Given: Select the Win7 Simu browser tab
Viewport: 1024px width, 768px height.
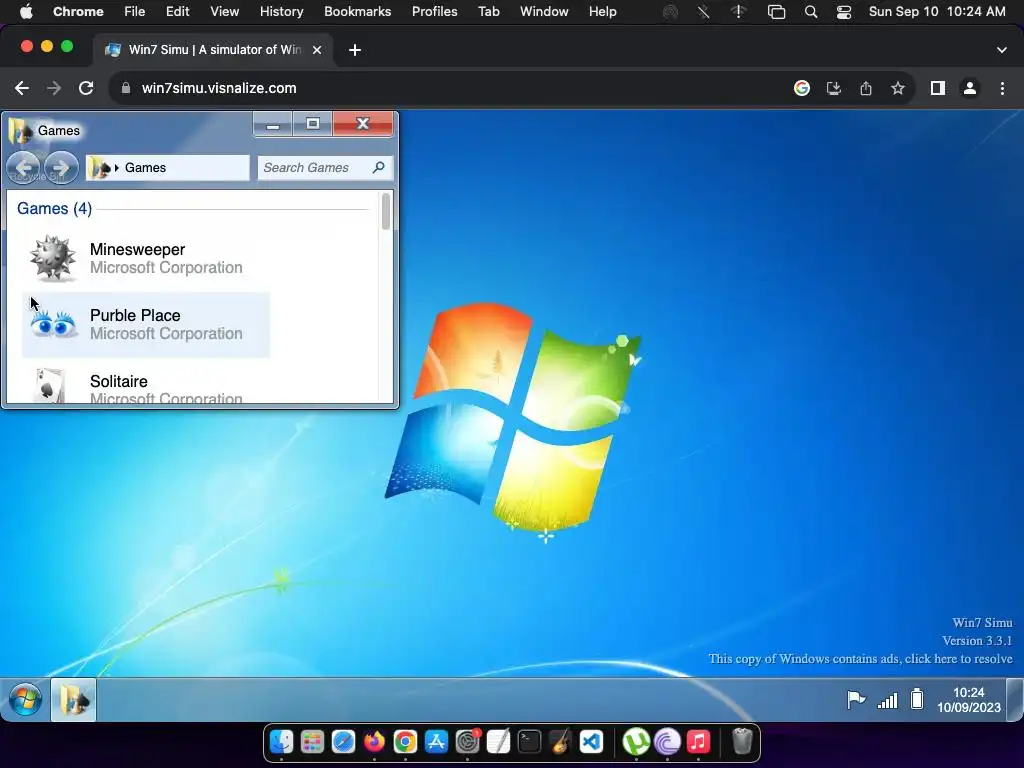Looking at the screenshot, I should 212,50.
